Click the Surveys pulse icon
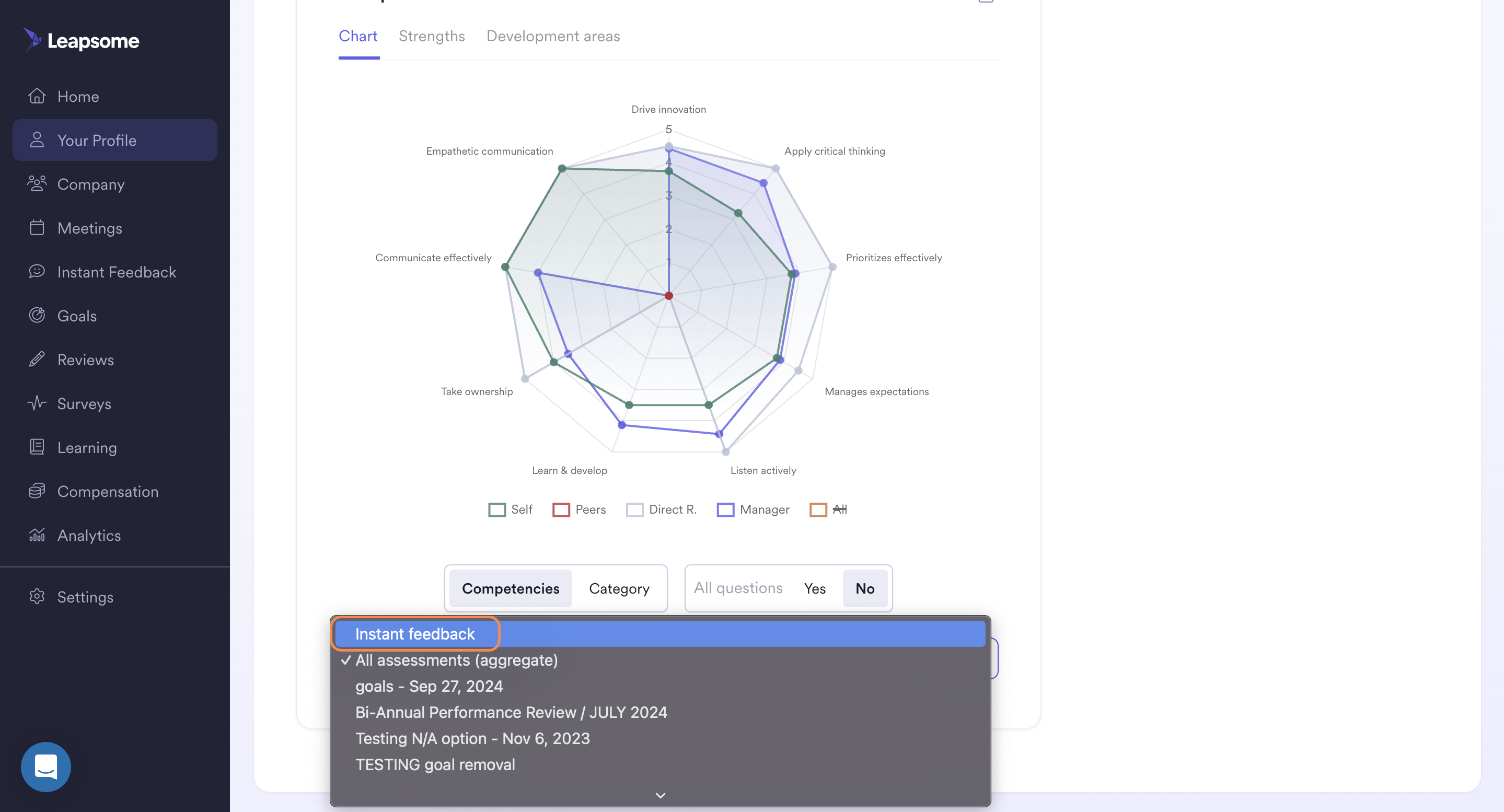 (x=37, y=403)
